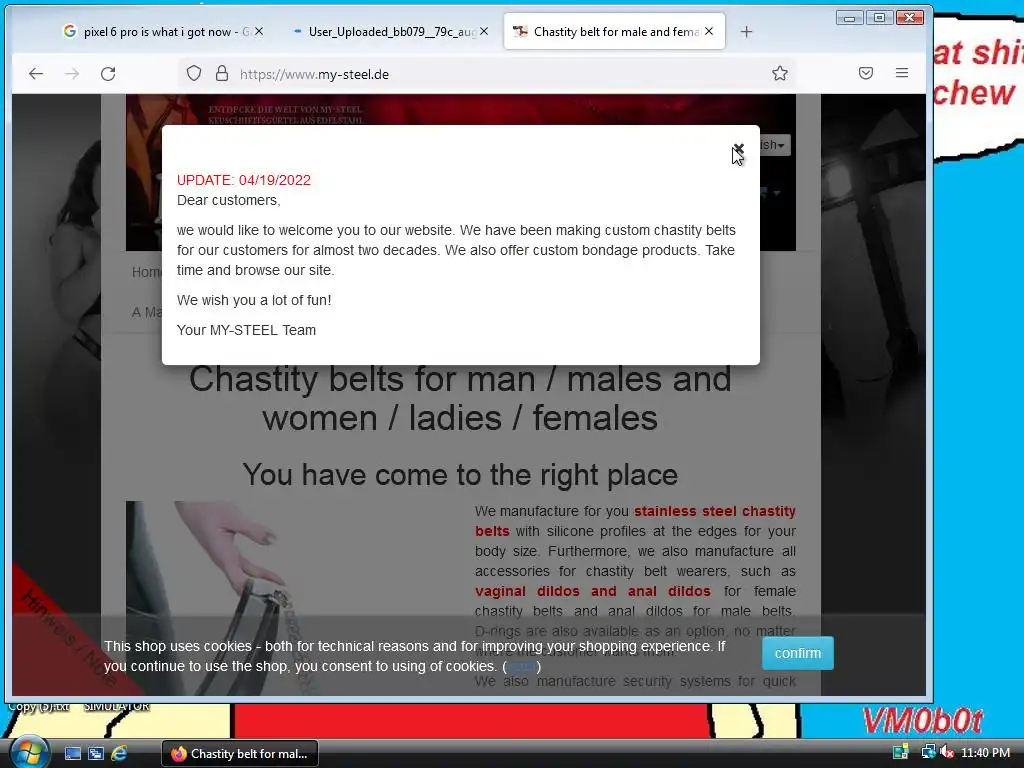Click the Switch between windows icon
Viewport: 1024px width, 768px height.
tap(95, 754)
